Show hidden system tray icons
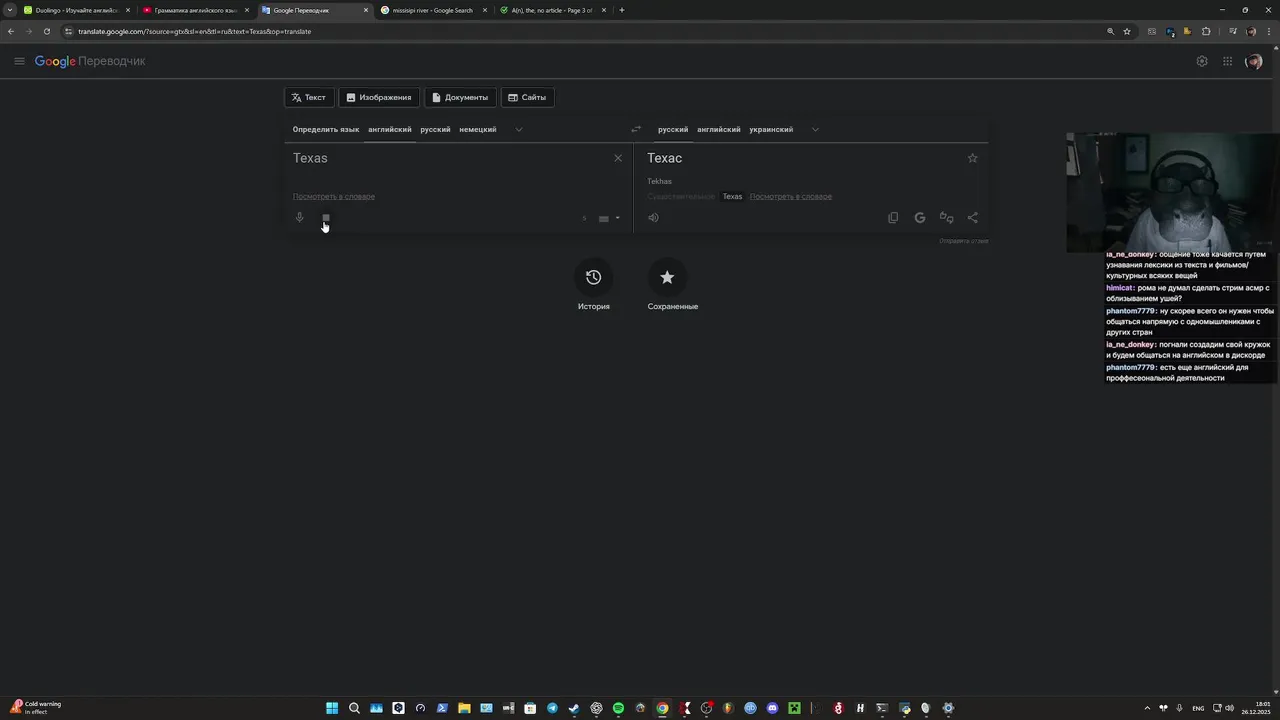The image size is (1280, 720). coord(1147,708)
